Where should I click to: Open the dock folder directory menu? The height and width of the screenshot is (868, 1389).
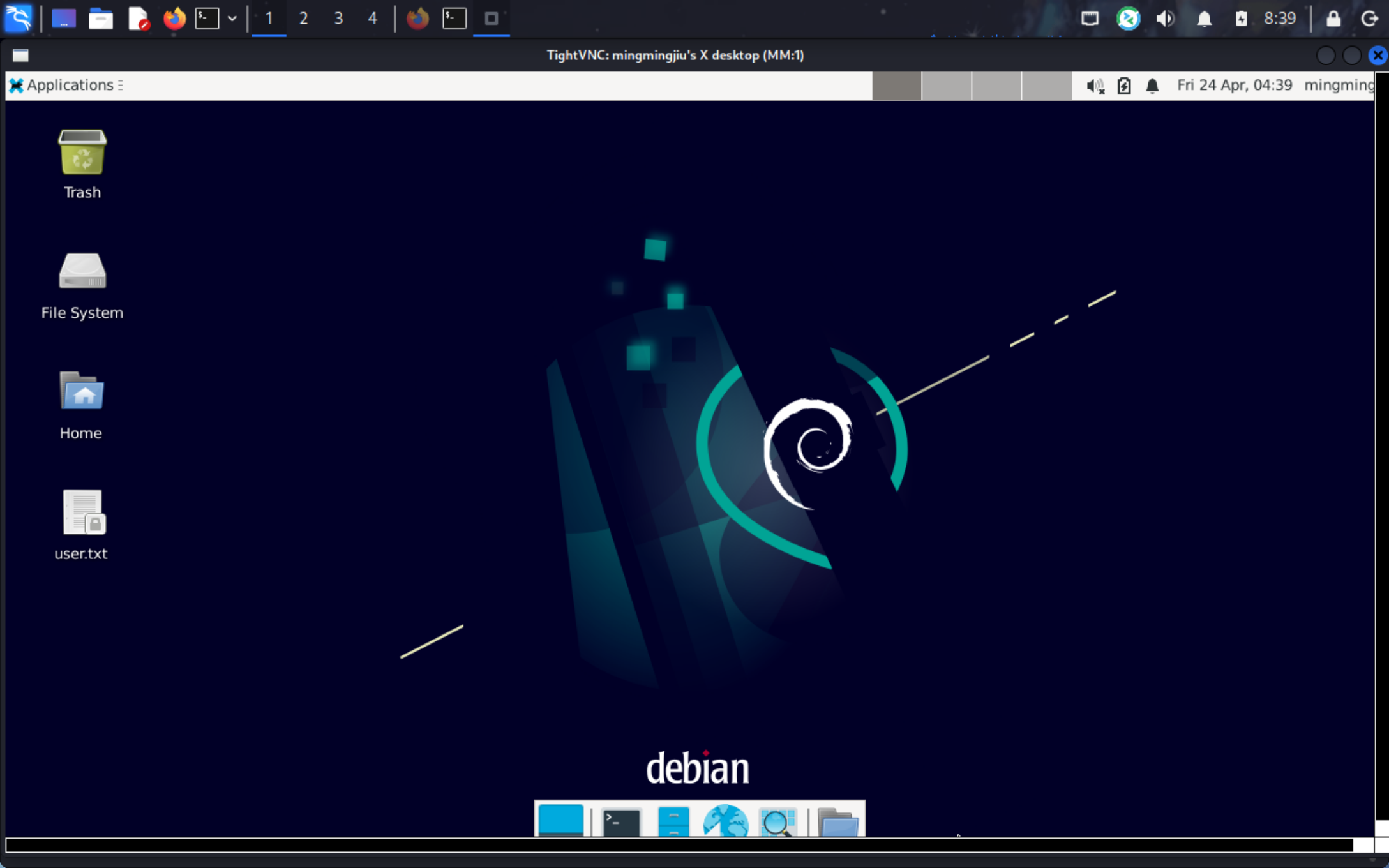838,823
